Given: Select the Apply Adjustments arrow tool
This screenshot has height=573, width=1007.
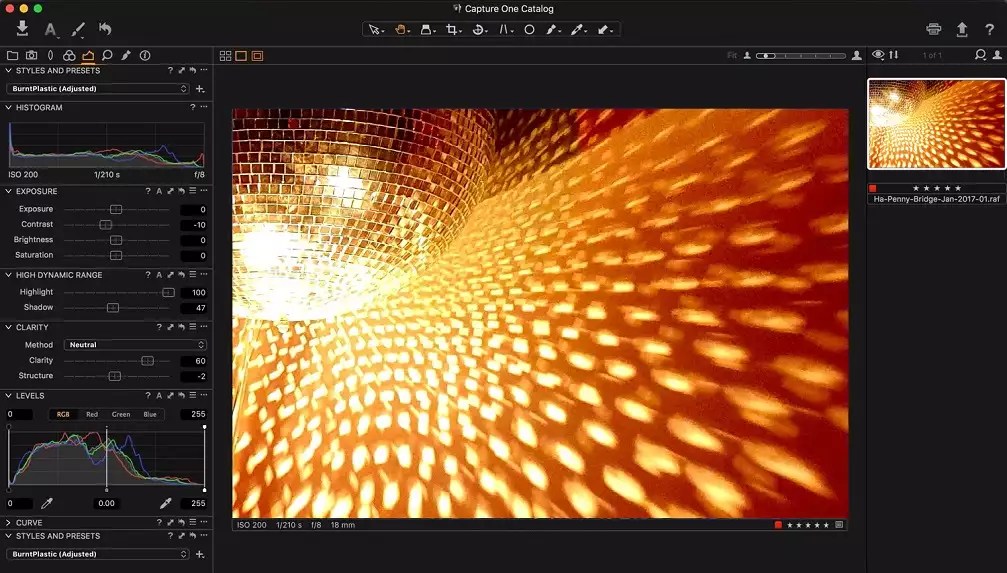Looking at the screenshot, I should [x=604, y=30].
